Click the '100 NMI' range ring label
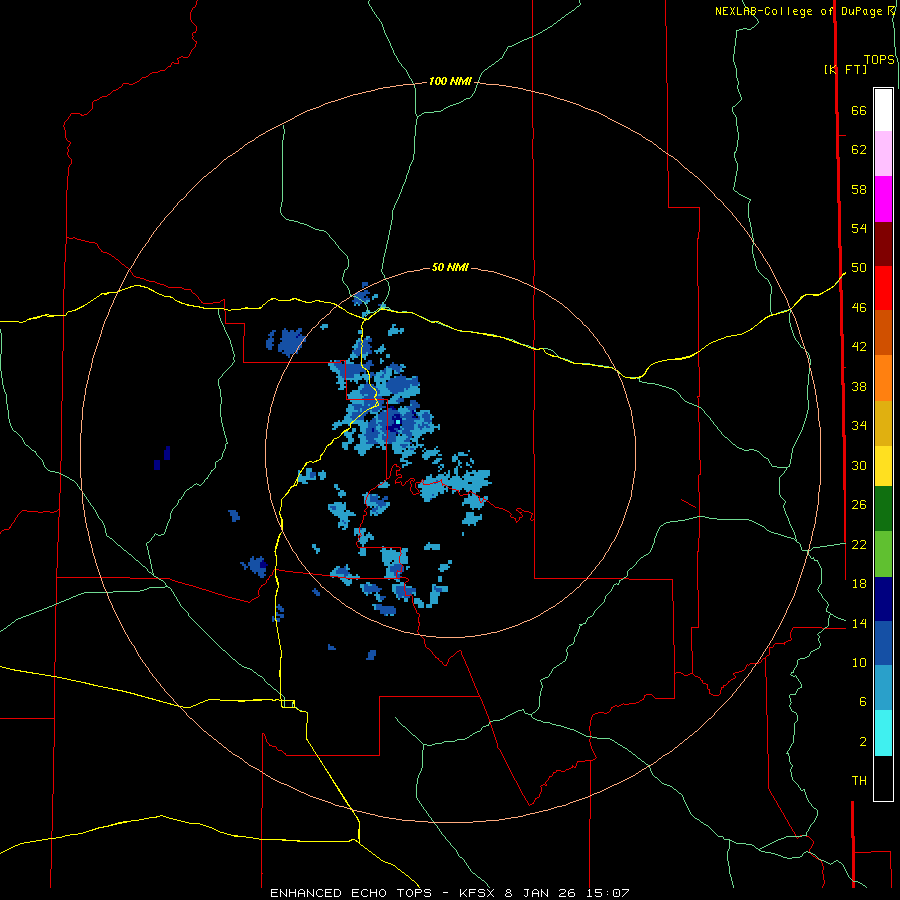900x900 pixels. tap(450, 82)
